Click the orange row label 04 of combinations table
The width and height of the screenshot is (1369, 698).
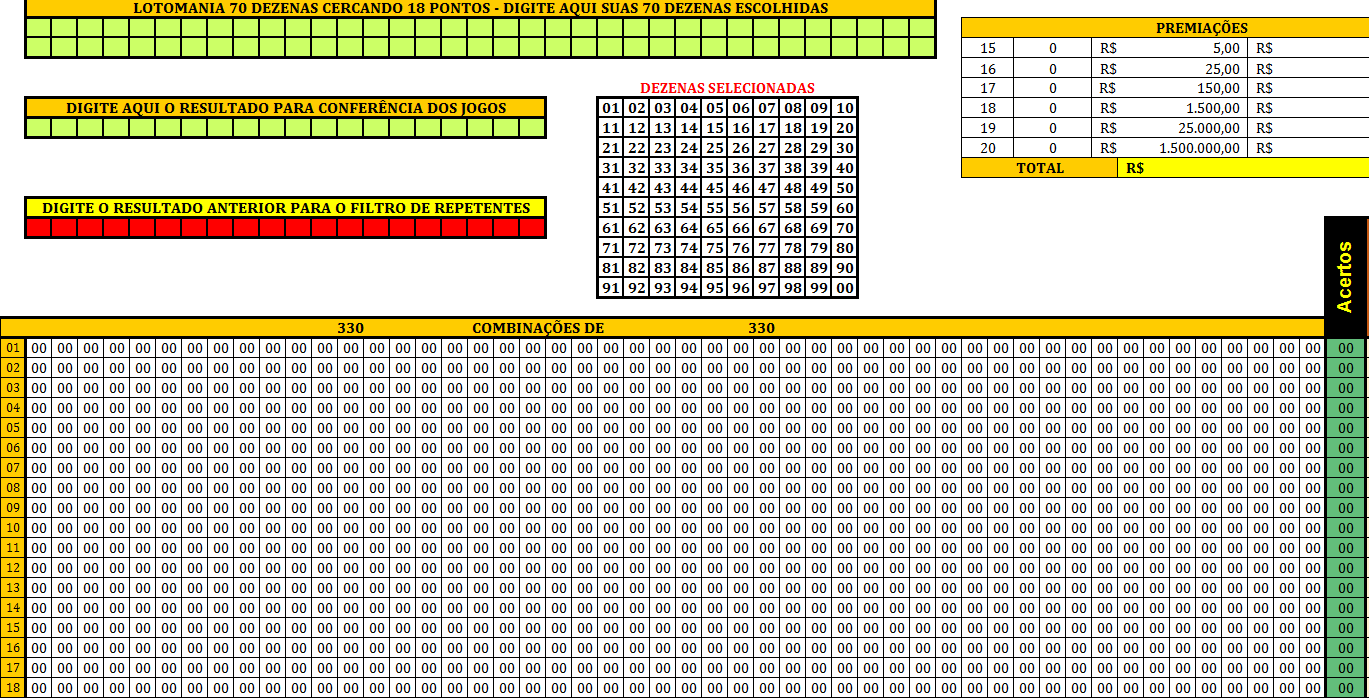pos(13,408)
